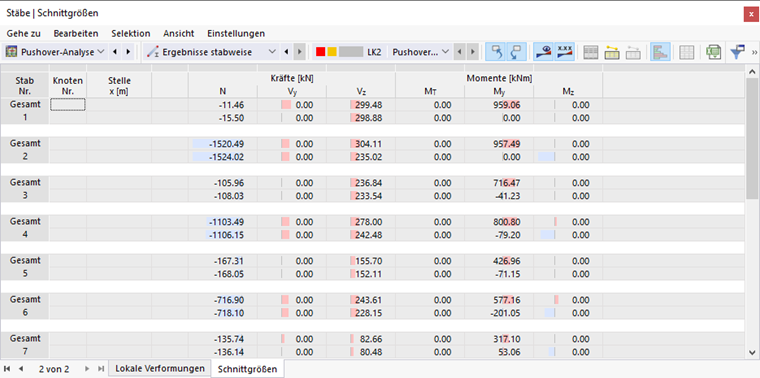Select My value -201.05 cell
The width and height of the screenshot is (760, 378).
(x=499, y=313)
